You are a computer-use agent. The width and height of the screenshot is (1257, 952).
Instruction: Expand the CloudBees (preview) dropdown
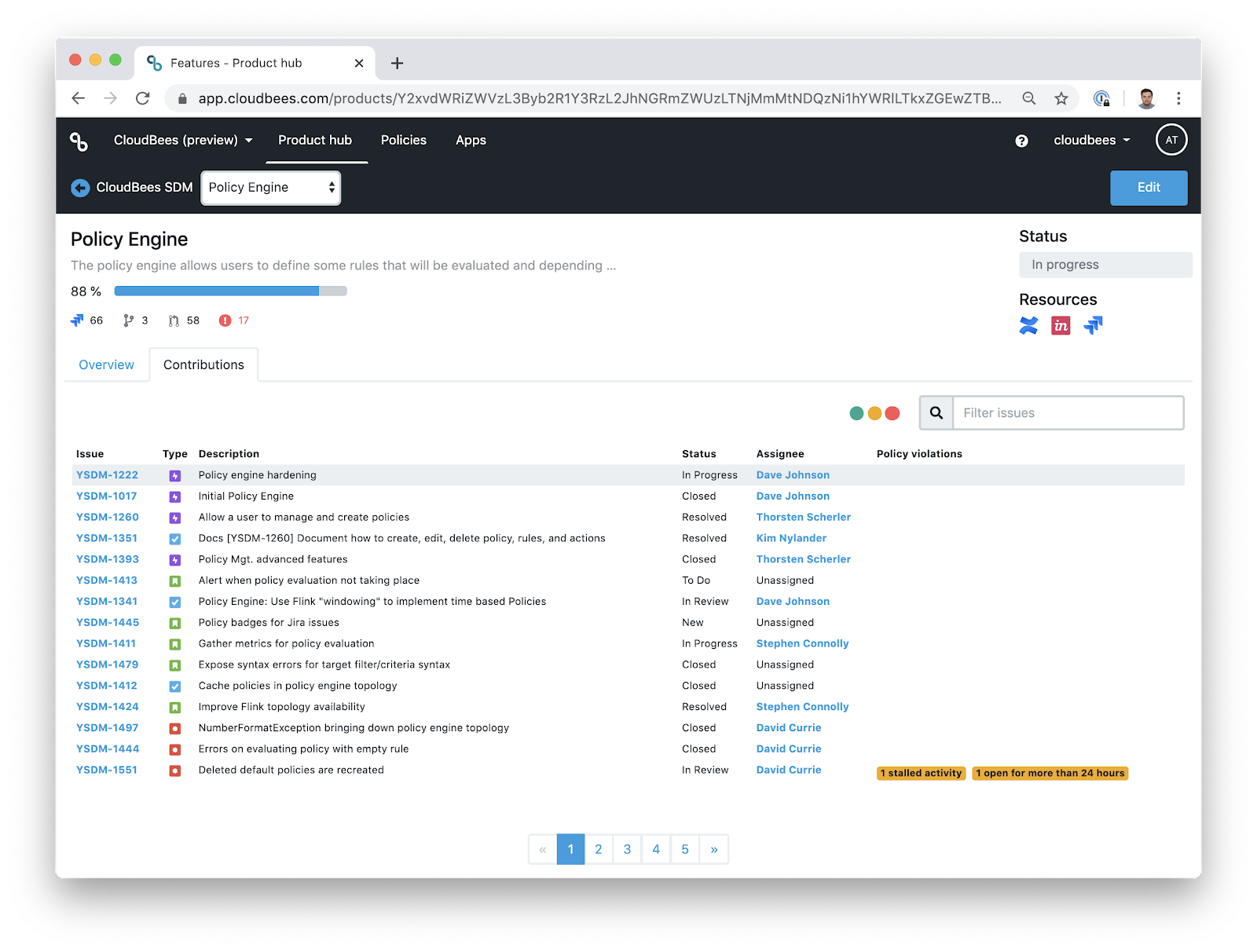183,141
